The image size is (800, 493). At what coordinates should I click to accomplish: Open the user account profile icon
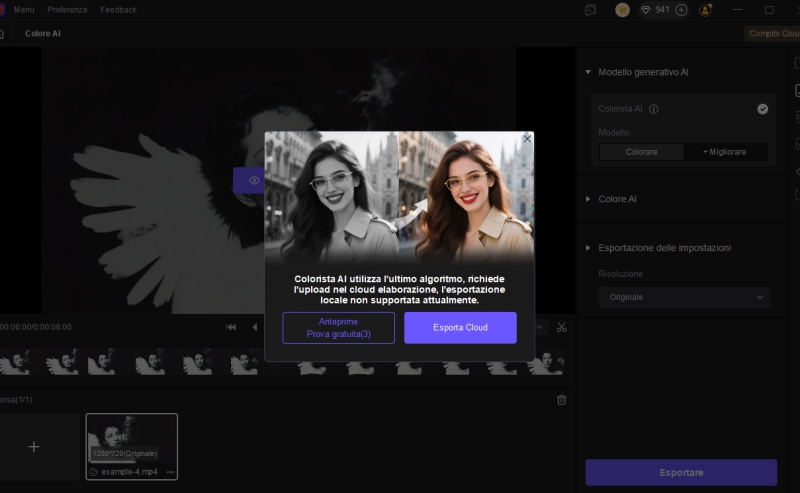tap(706, 10)
